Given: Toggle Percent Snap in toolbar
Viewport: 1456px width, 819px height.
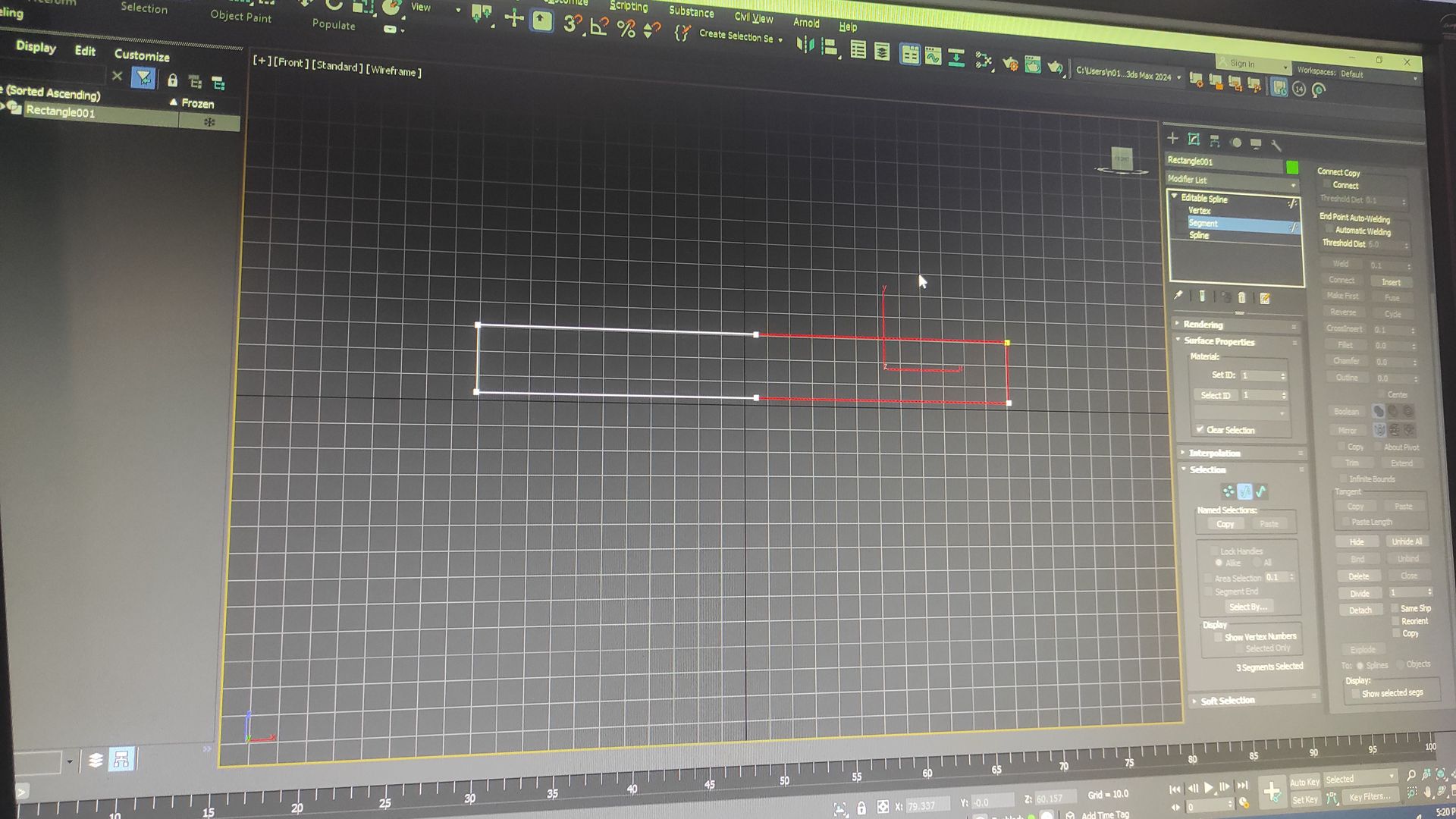Looking at the screenshot, I should click(x=626, y=29).
